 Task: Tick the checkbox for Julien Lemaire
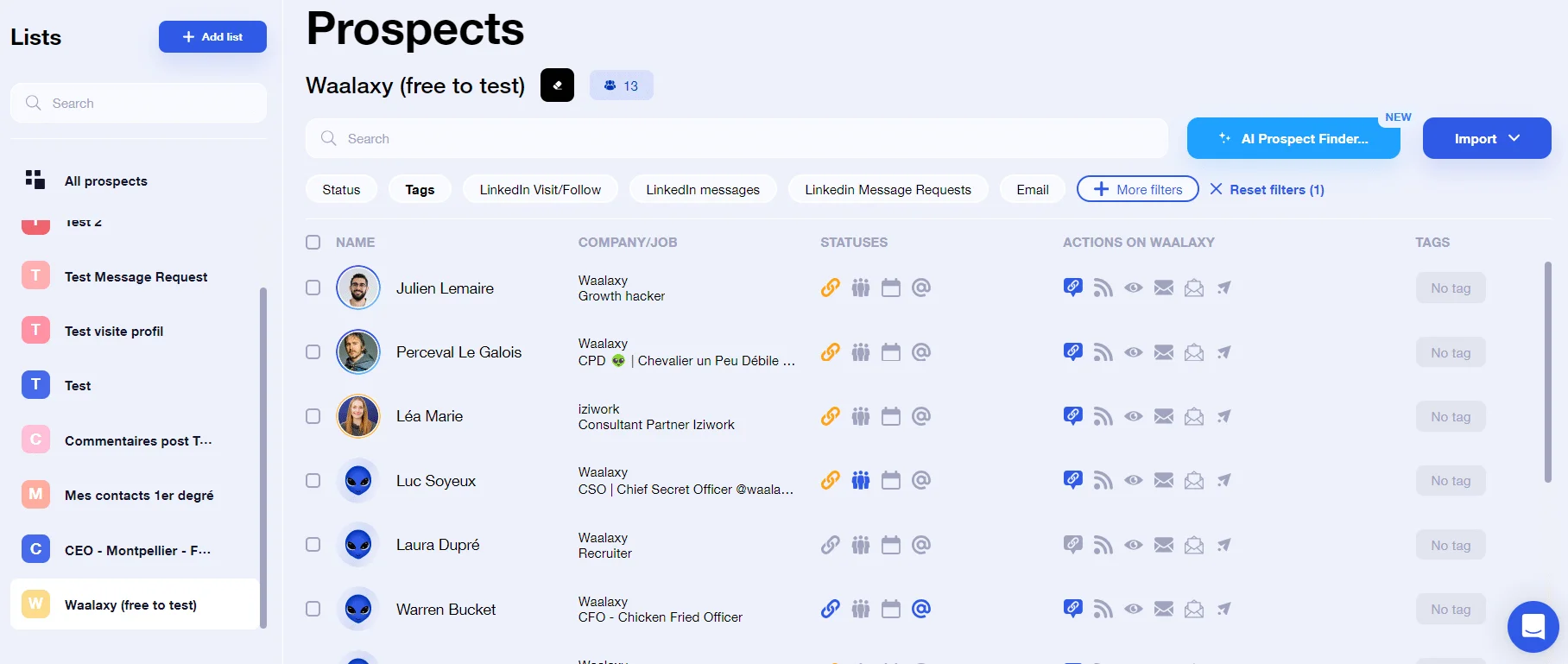(x=313, y=288)
